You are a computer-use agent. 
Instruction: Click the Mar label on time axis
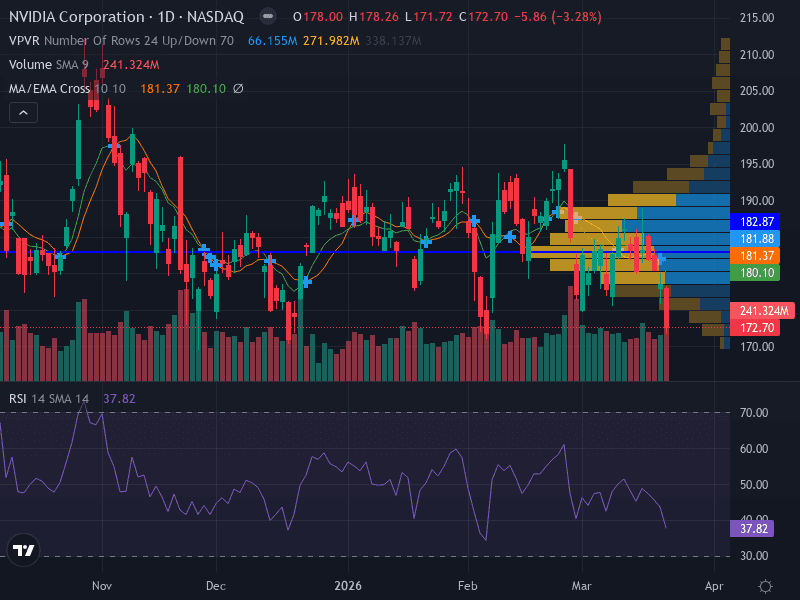[582, 586]
